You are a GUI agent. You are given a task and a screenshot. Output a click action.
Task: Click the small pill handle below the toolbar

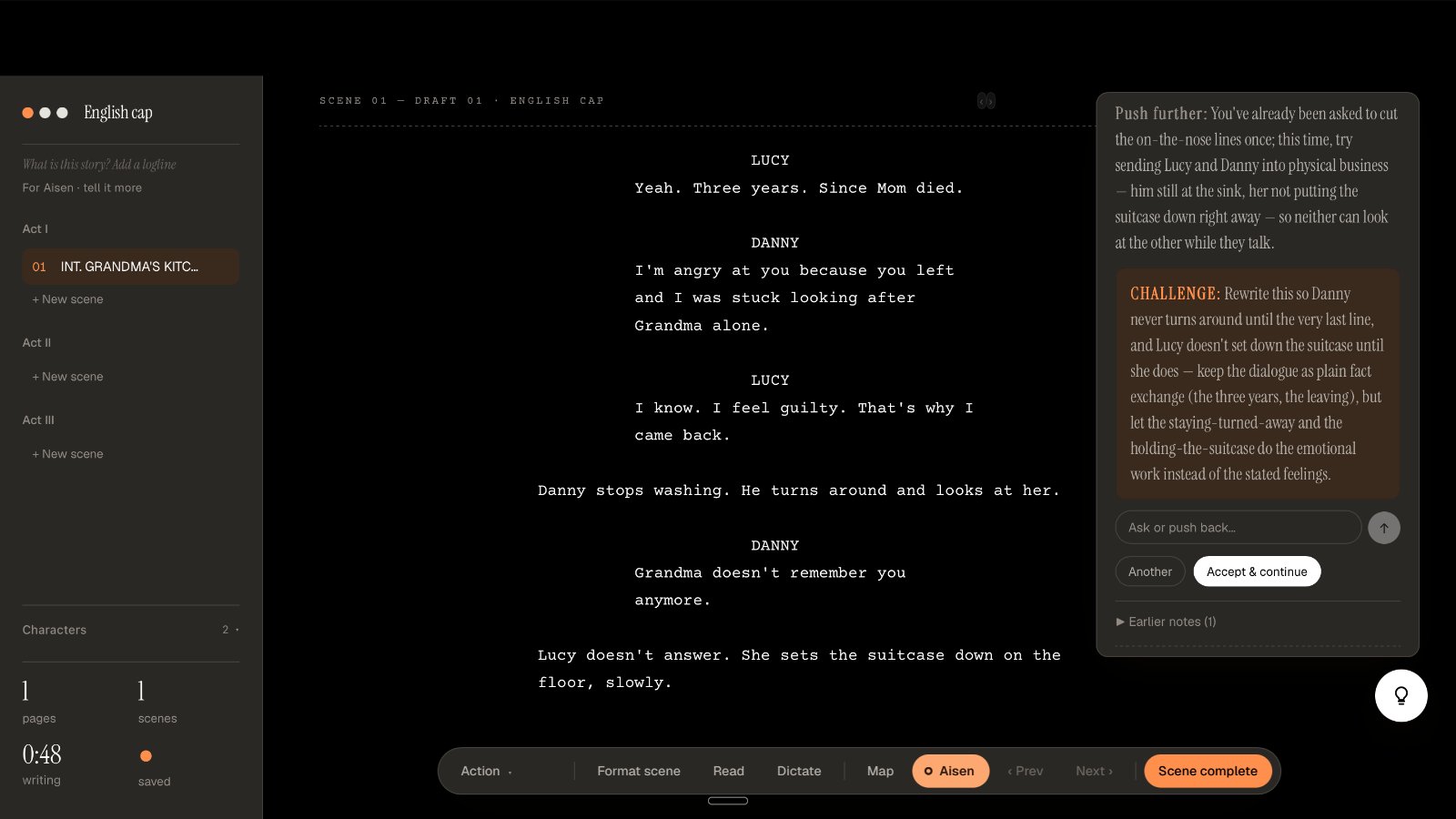point(728,801)
